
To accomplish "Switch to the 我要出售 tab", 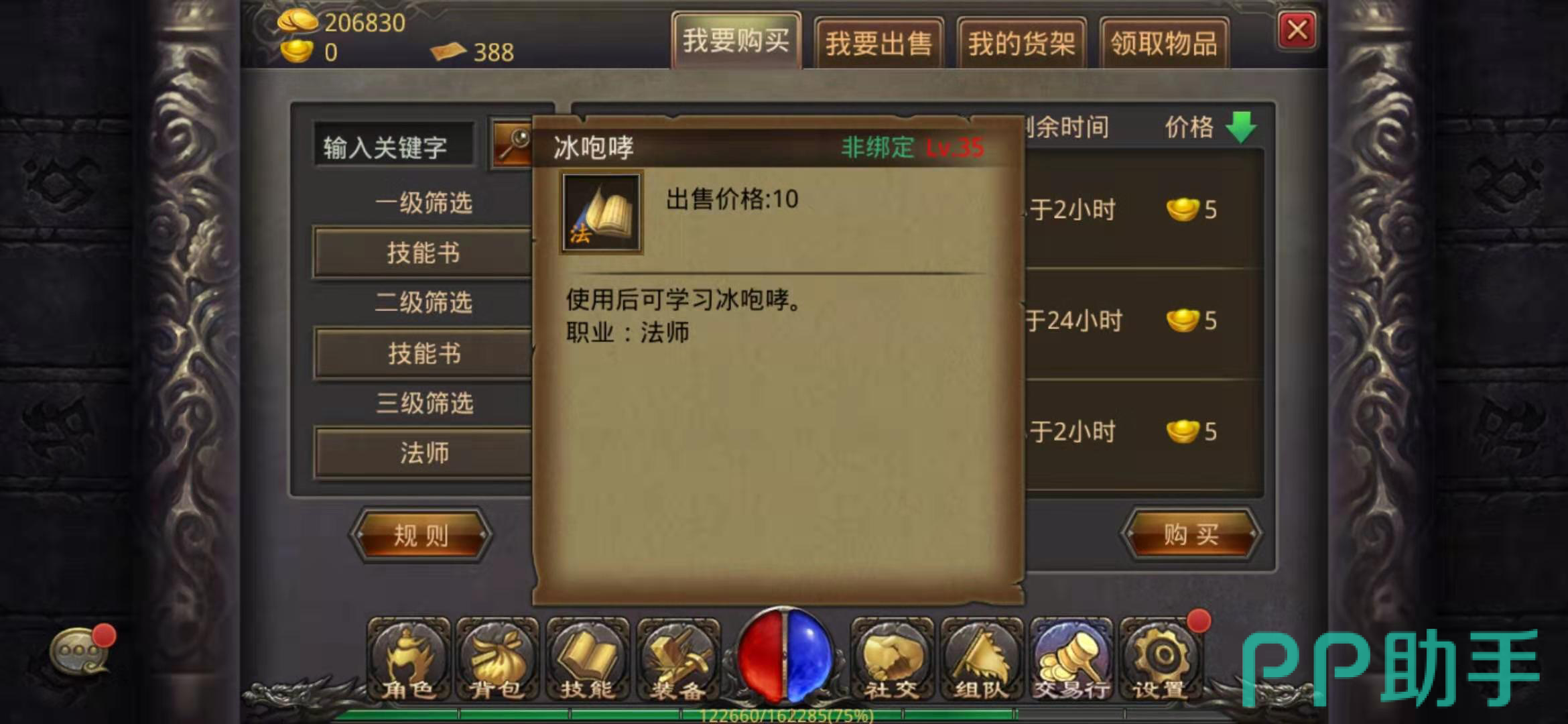I will click(x=878, y=43).
